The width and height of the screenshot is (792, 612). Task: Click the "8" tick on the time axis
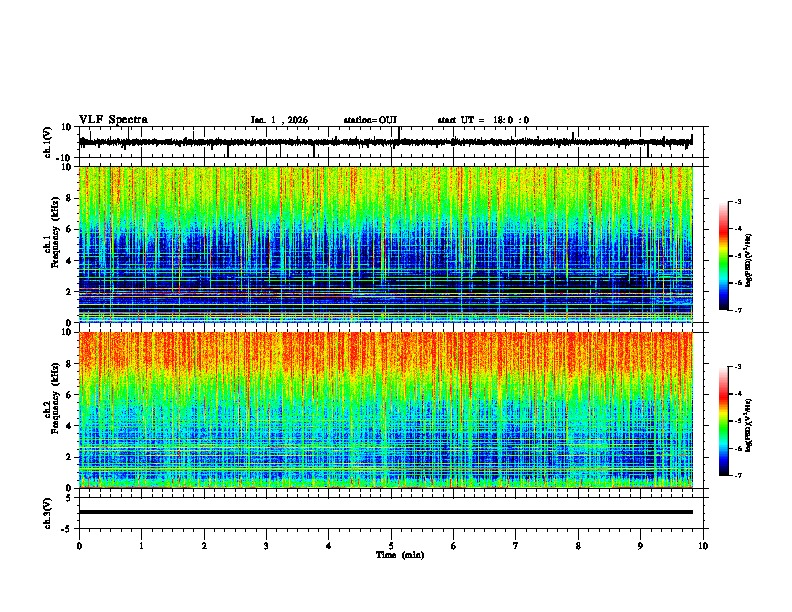[x=578, y=546]
